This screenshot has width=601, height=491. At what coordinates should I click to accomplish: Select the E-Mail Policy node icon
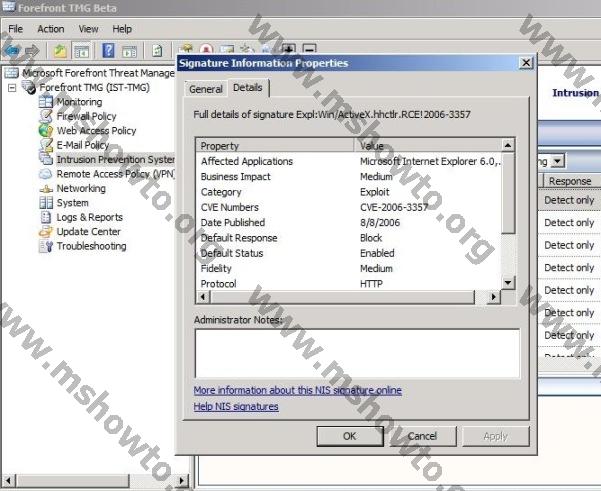click(46, 145)
